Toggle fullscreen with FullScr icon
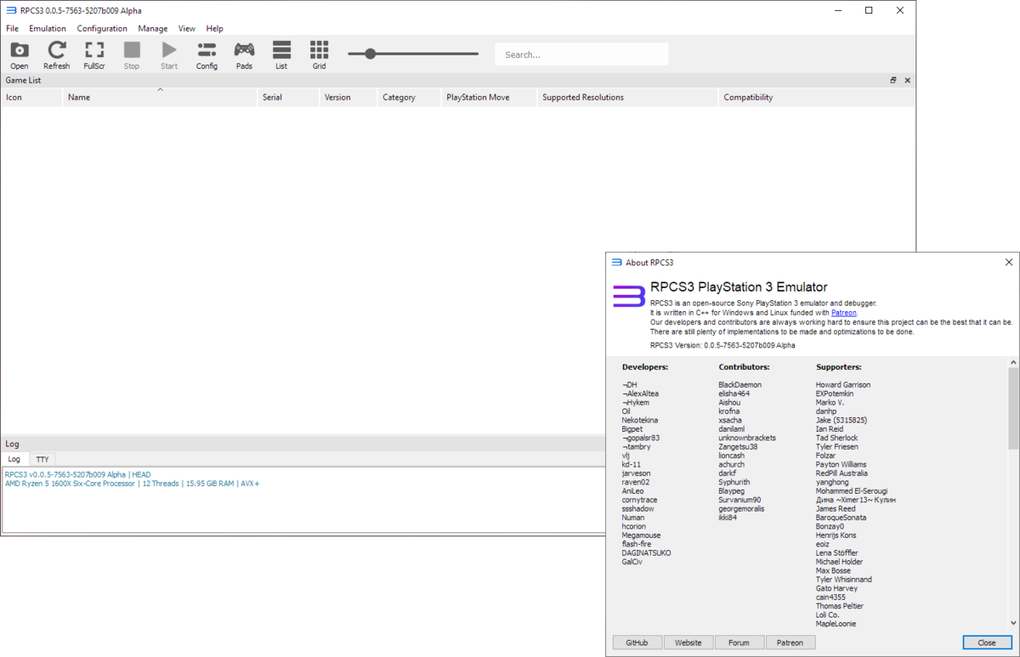 point(94,55)
